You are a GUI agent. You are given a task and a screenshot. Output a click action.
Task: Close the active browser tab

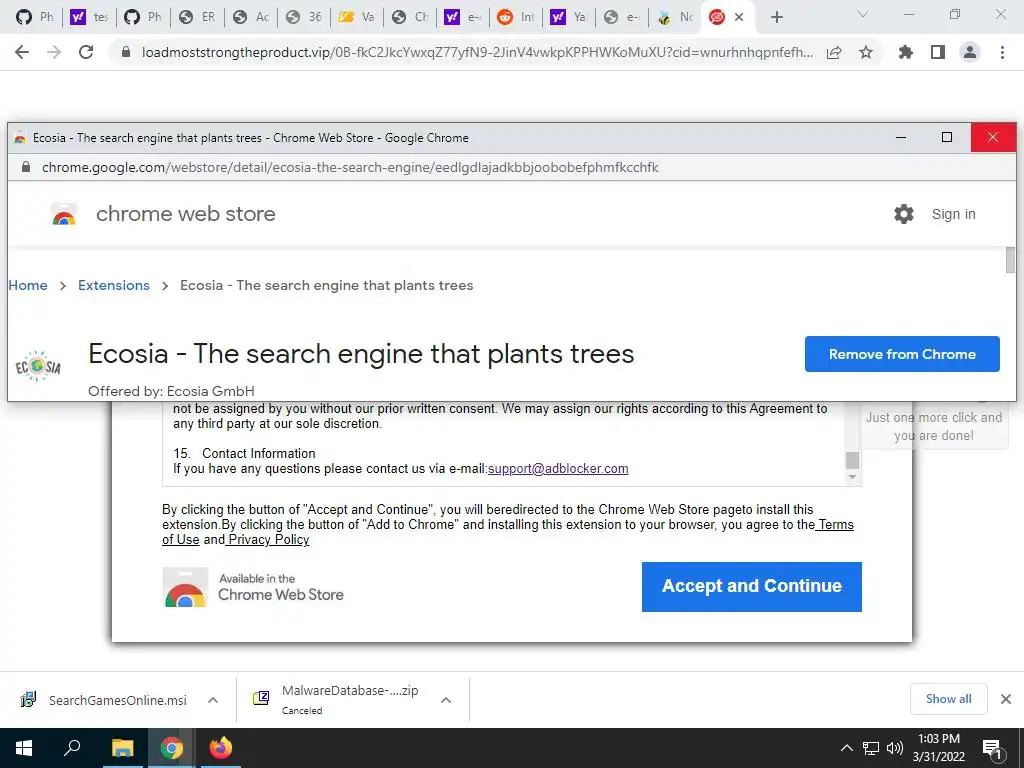pyautogui.click(x=739, y=17)
